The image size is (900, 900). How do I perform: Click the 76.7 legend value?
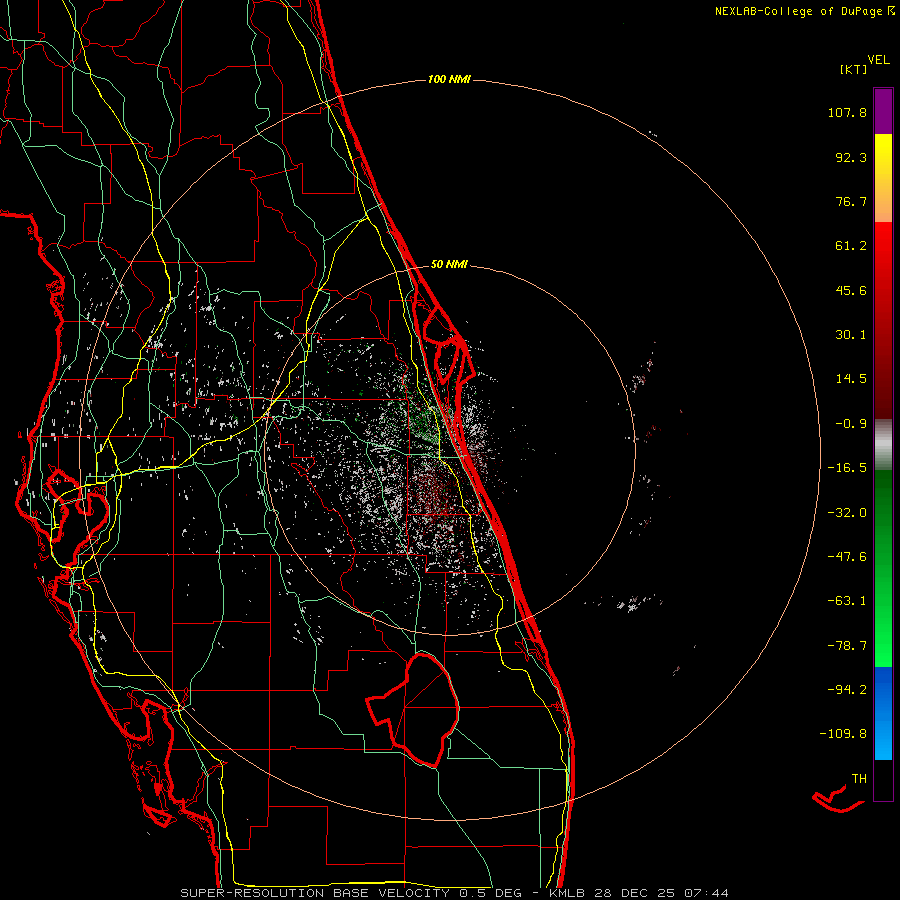(x=851, y=201)
